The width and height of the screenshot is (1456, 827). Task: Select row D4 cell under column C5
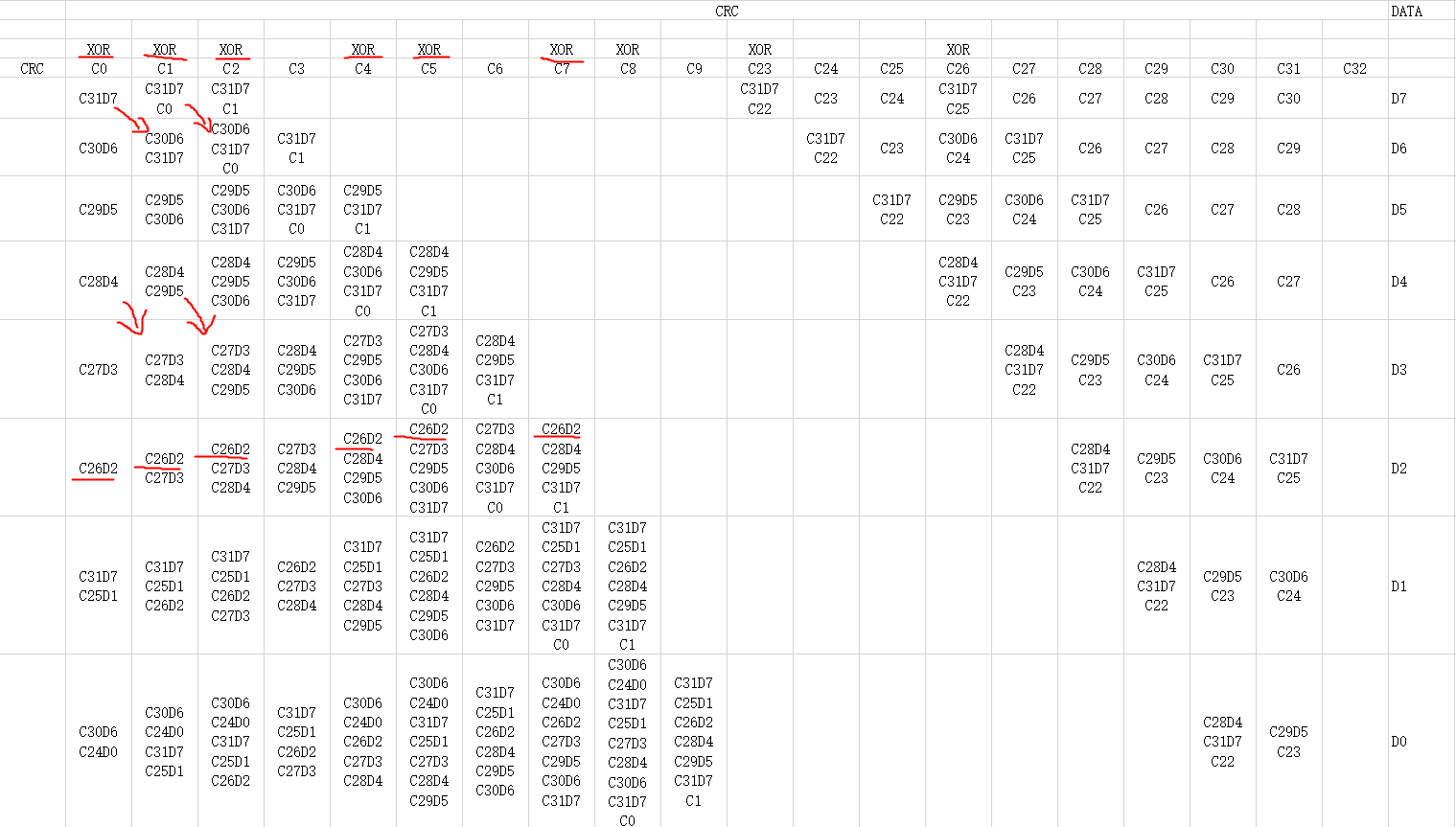[429, 281]
